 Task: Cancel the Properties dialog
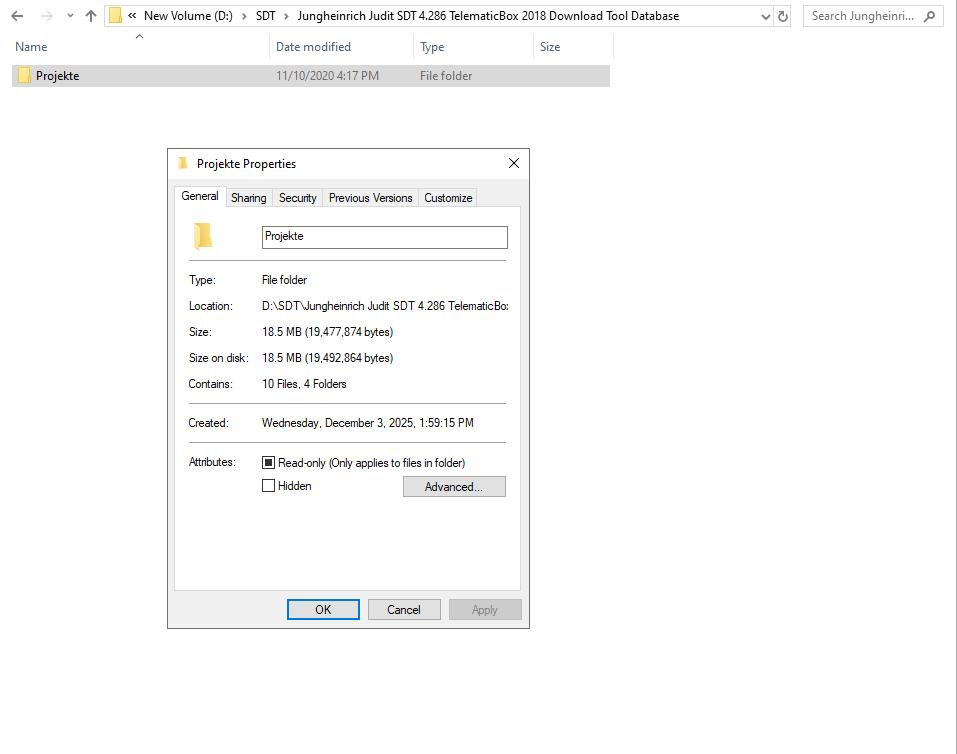coord(403,610)
